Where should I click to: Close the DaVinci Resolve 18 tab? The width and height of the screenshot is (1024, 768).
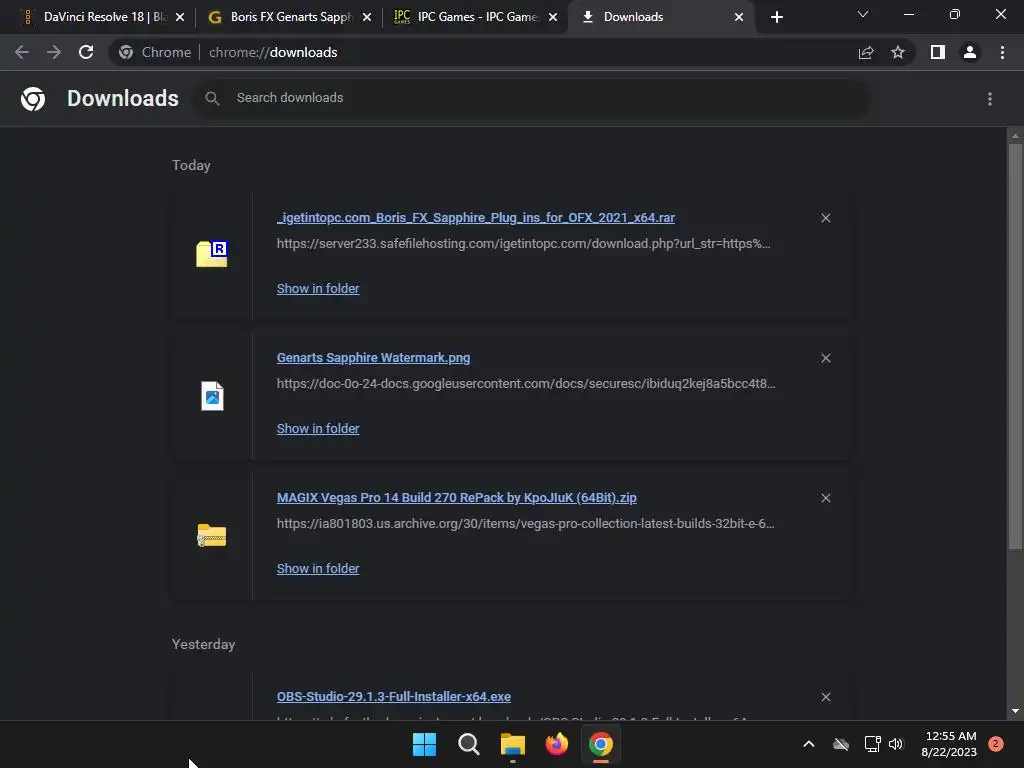(x=180, y=17)
